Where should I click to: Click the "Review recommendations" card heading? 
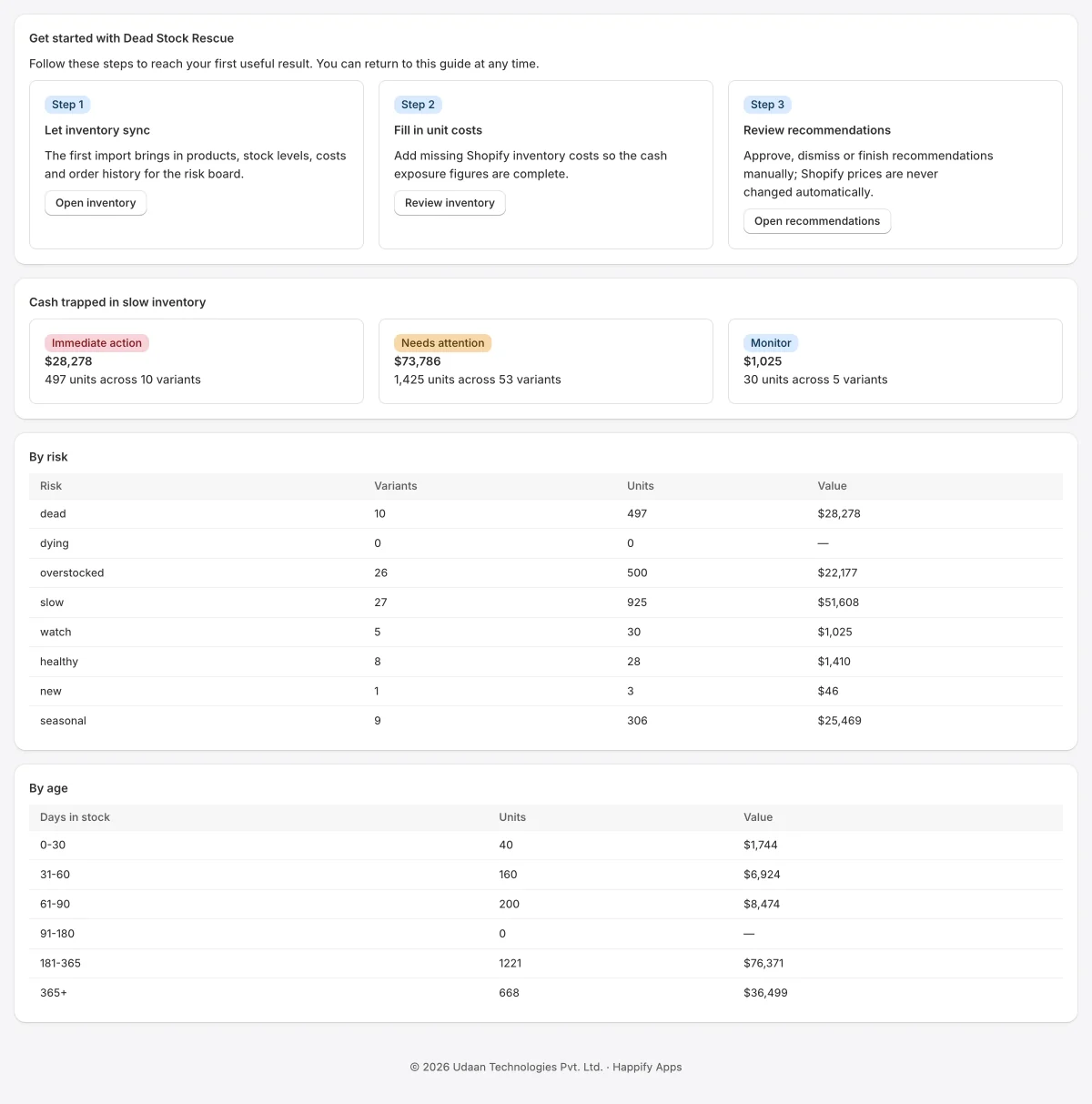(817, 130)
